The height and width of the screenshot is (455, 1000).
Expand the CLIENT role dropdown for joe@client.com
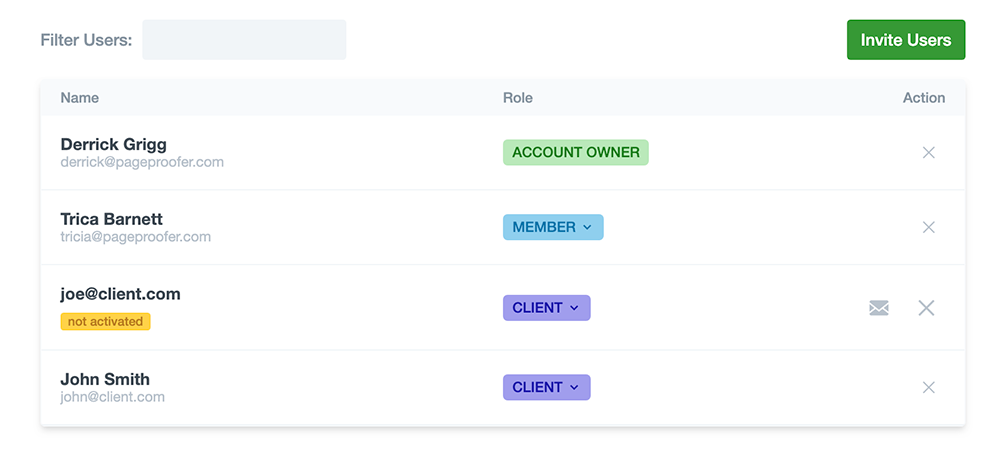pyautogui.click(x=546, y=308)
